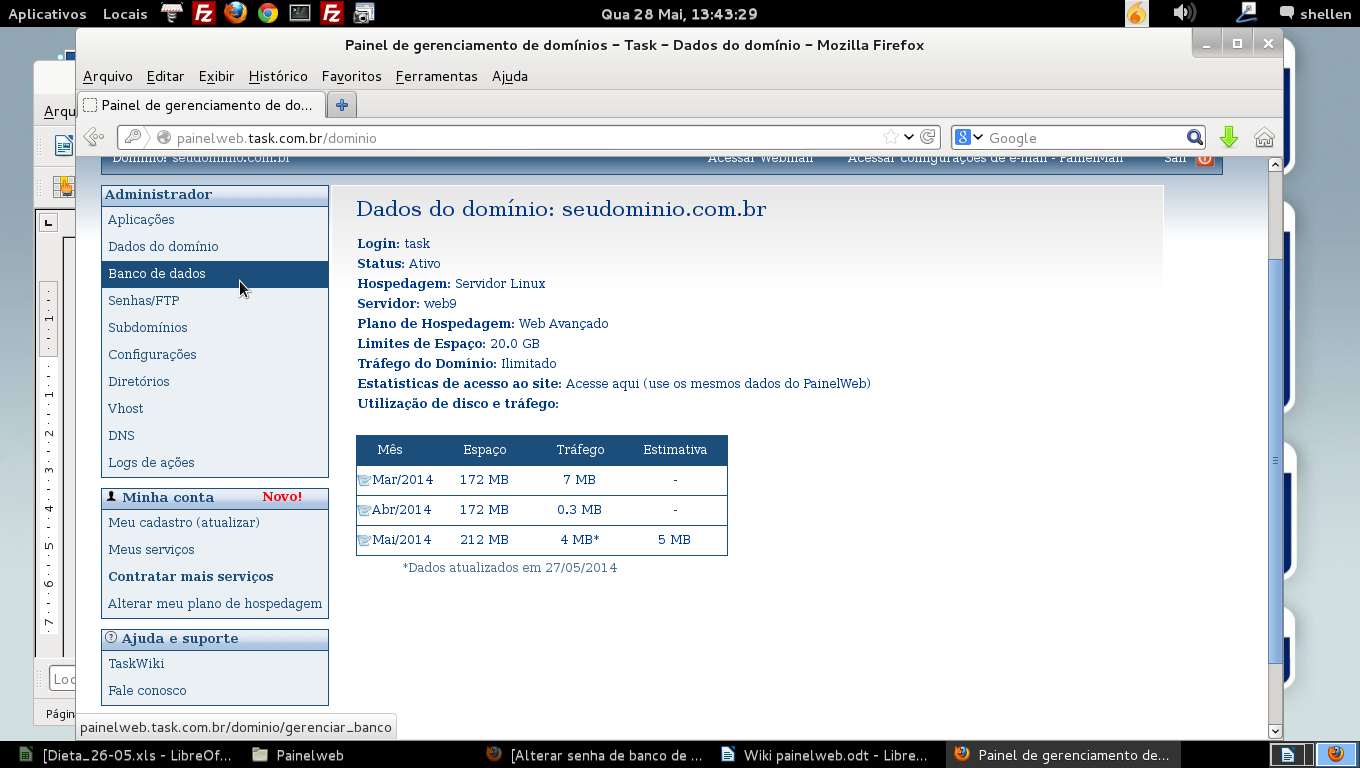Open the Favoritos menu
The width and height of the screenshot is (1360, 768).
[352, 76]
